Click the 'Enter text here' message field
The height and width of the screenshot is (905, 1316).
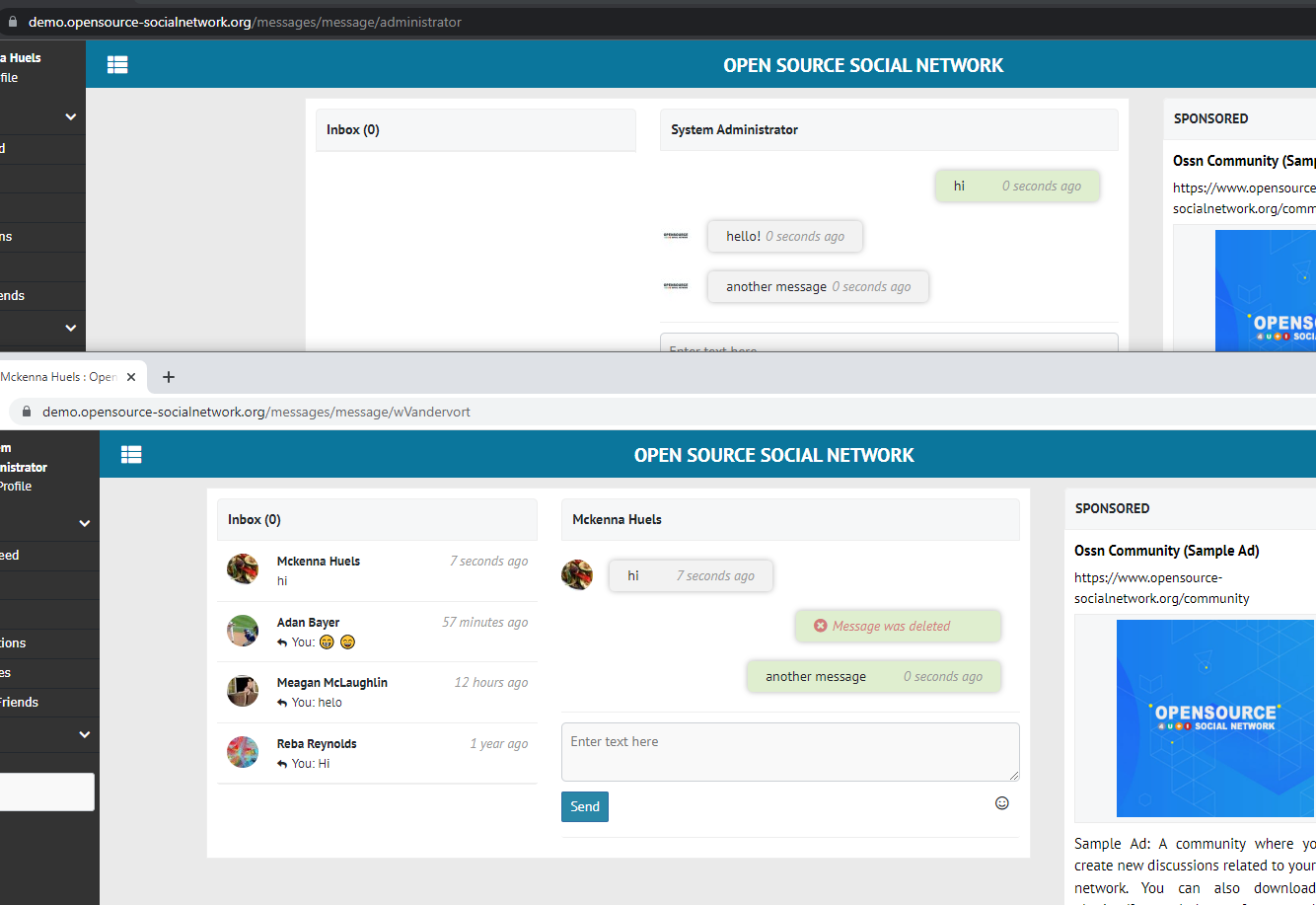point(789,752)
